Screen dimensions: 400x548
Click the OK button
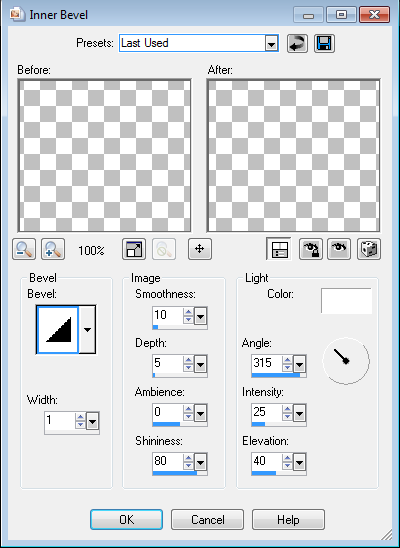point(126,520)
